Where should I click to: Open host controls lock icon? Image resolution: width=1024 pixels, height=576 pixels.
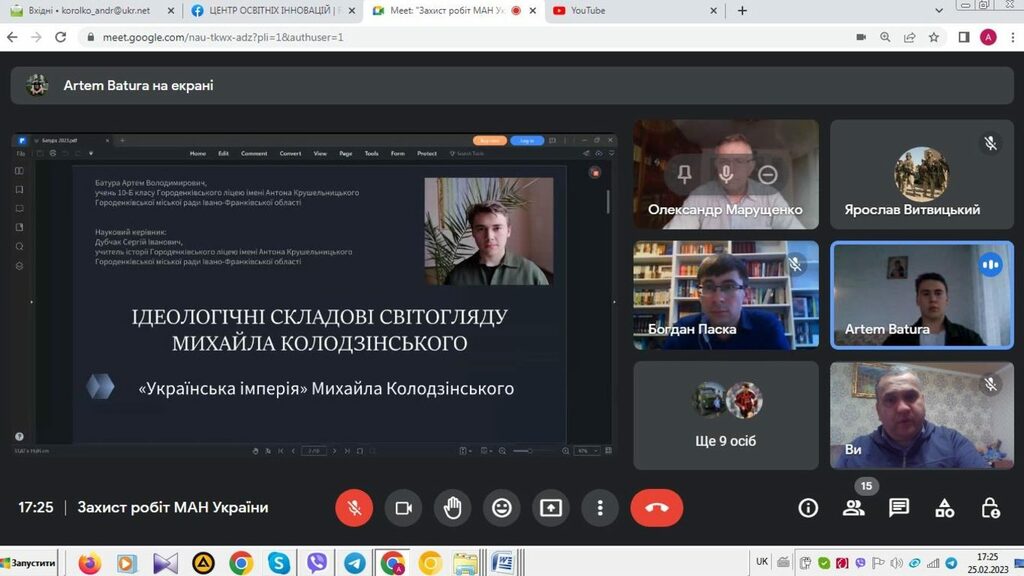pos(990,508)
